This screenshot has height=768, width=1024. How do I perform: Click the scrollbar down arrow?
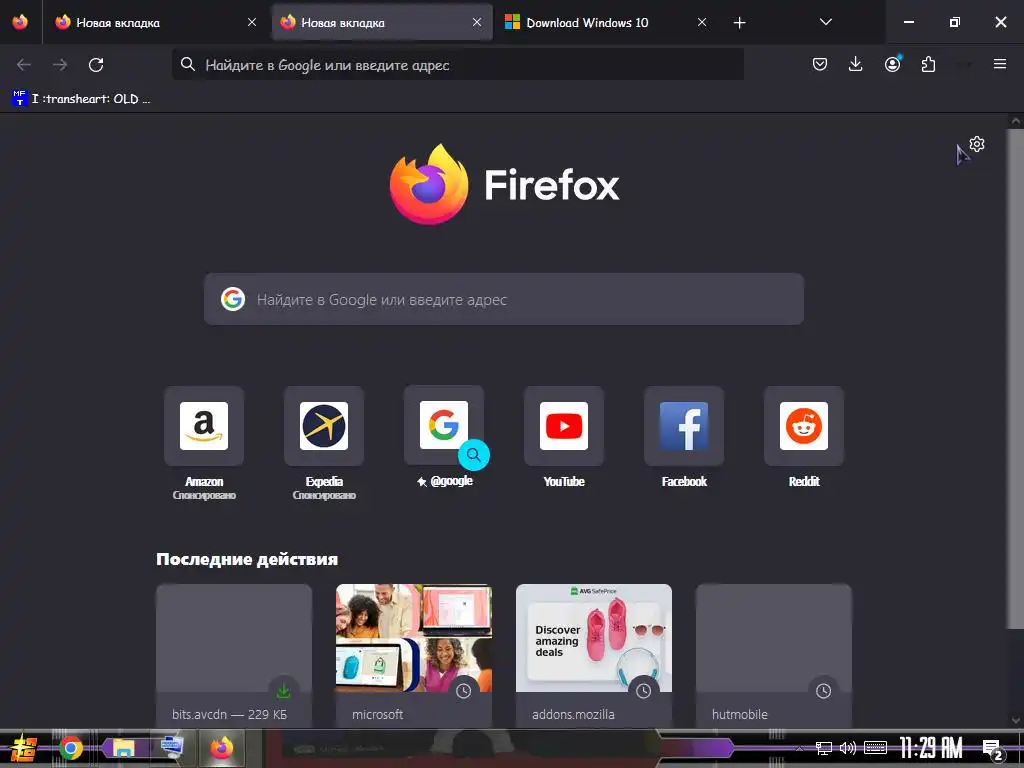point(1016,720)
